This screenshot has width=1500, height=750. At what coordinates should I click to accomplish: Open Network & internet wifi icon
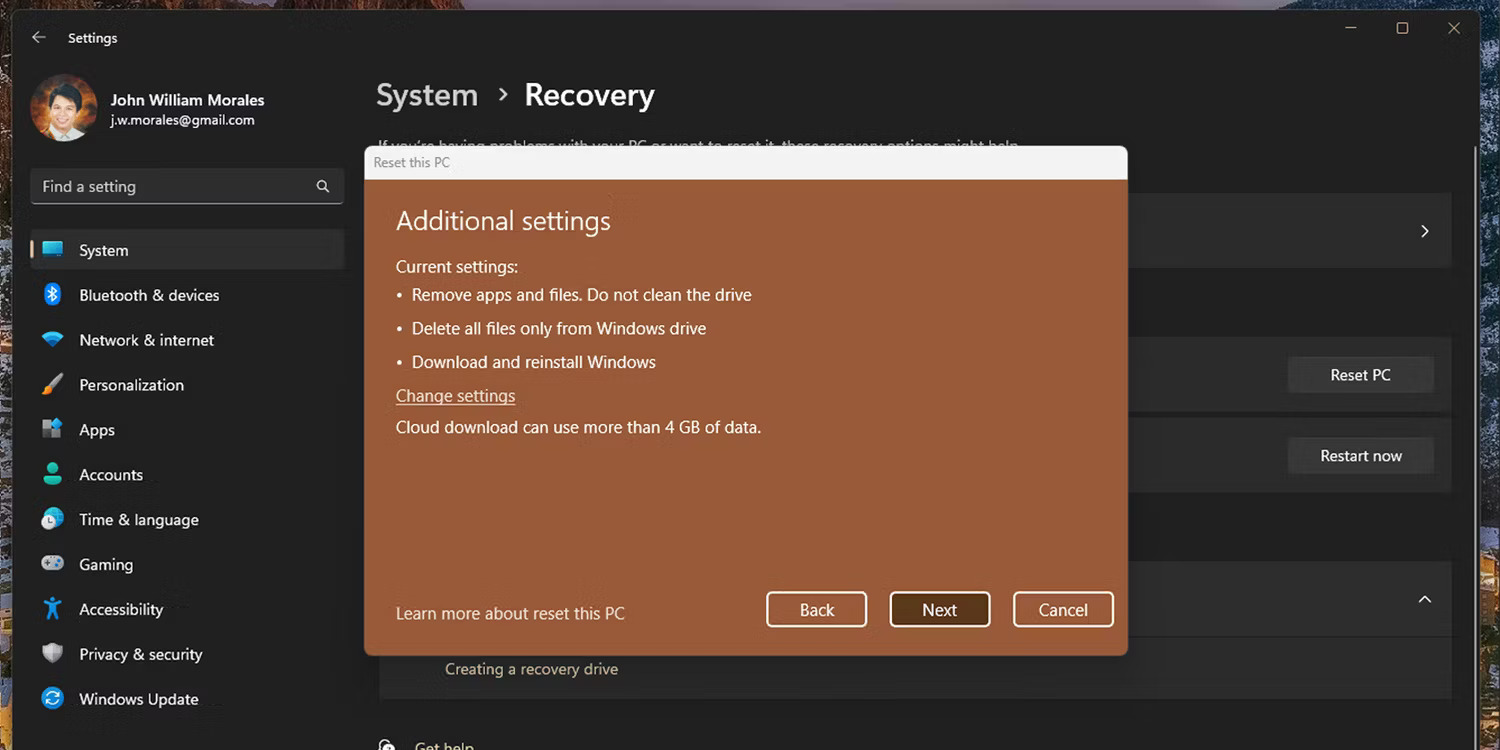pyautogui.click(x=52, y=340)
